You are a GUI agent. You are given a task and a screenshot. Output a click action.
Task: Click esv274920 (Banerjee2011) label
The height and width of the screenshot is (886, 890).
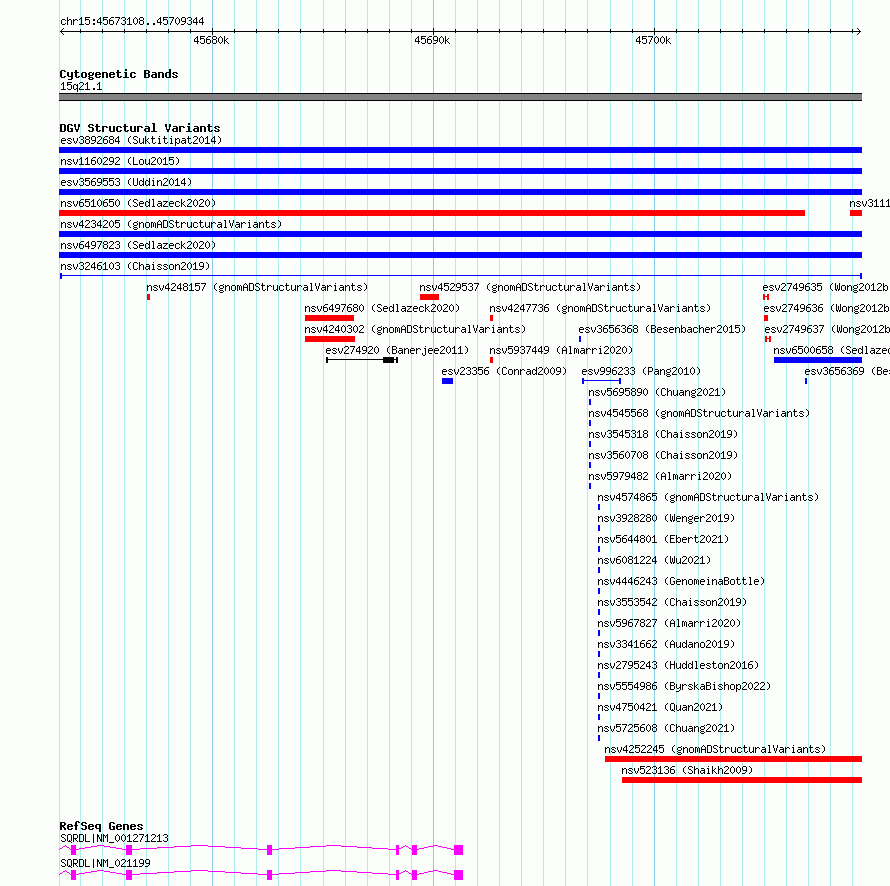397,350
